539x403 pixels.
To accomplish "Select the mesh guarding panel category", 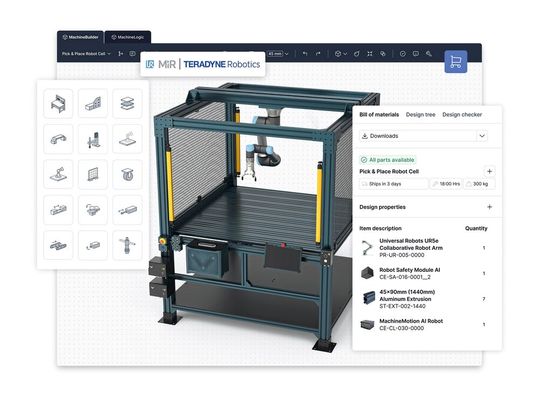I will 93,174.
